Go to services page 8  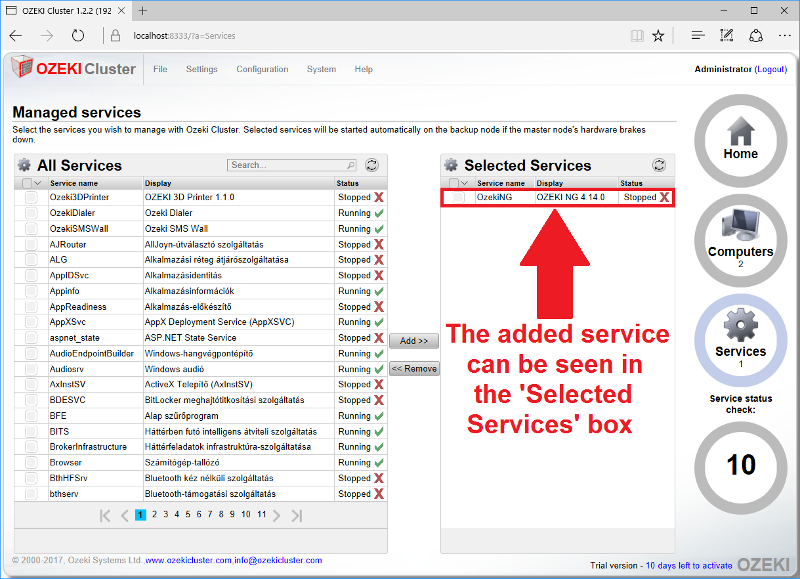(221, 514)
